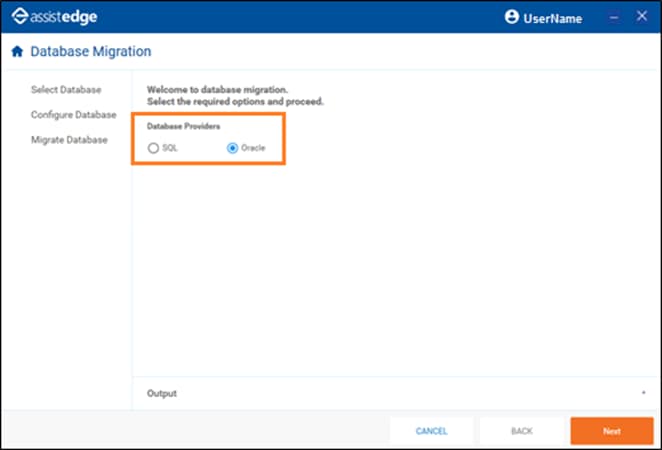Minimize the AssistEdge window
Viewport: 662px width, 450px height.
(614, 17)
